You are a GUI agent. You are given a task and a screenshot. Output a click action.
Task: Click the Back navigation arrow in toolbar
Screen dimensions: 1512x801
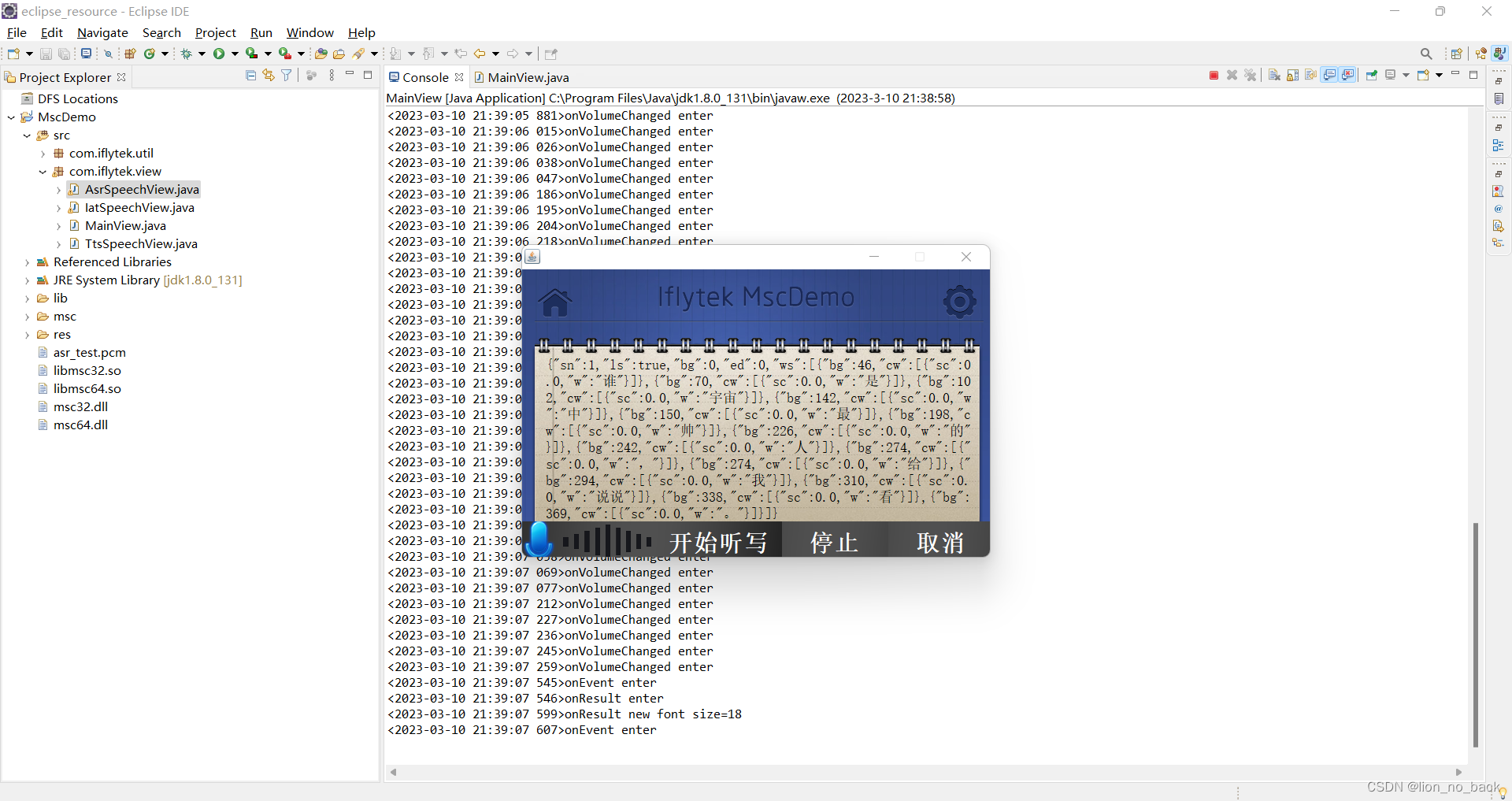pos(480,54)
